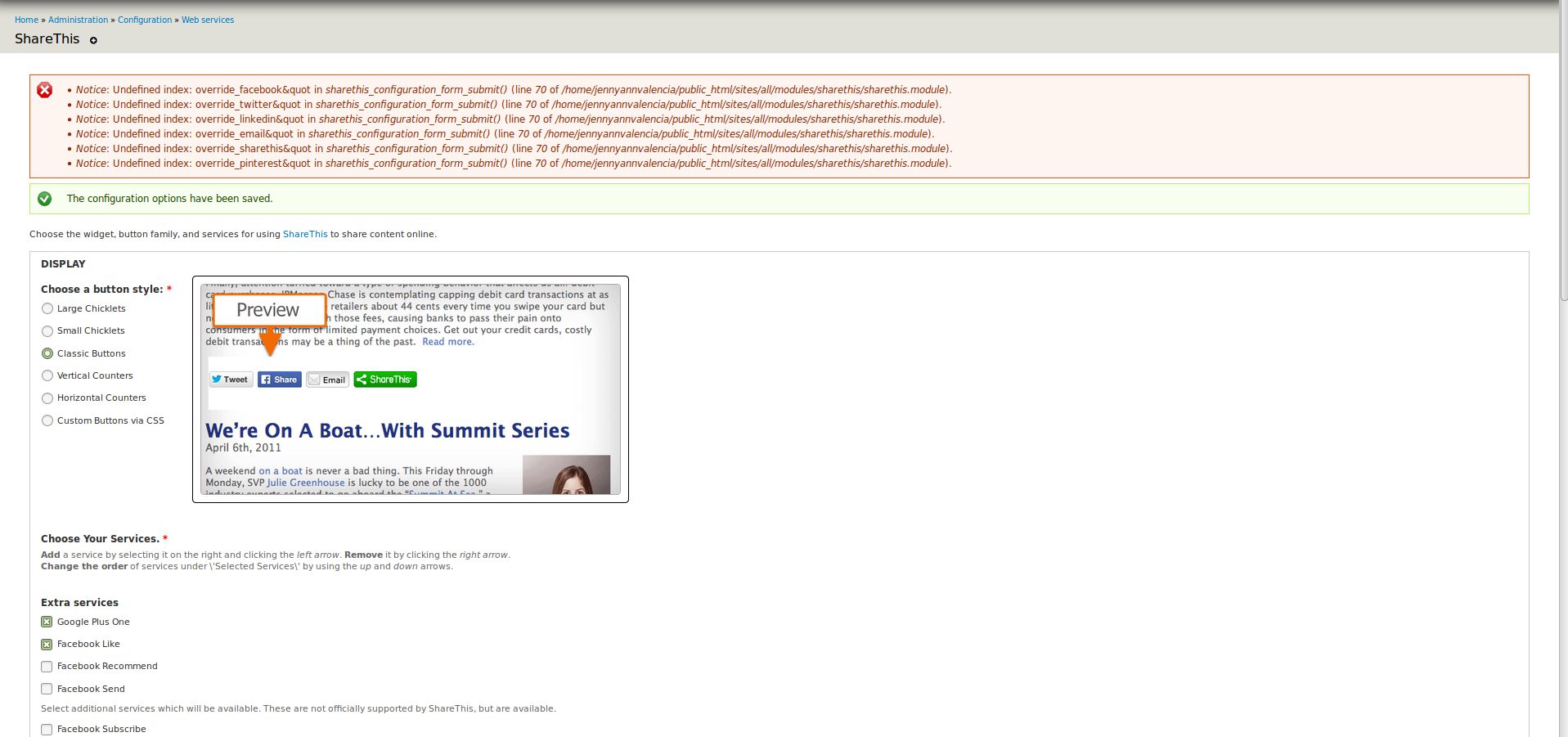Select Custom Buttons via CSS option
The image size is (1568, 737).
(47, 420)
